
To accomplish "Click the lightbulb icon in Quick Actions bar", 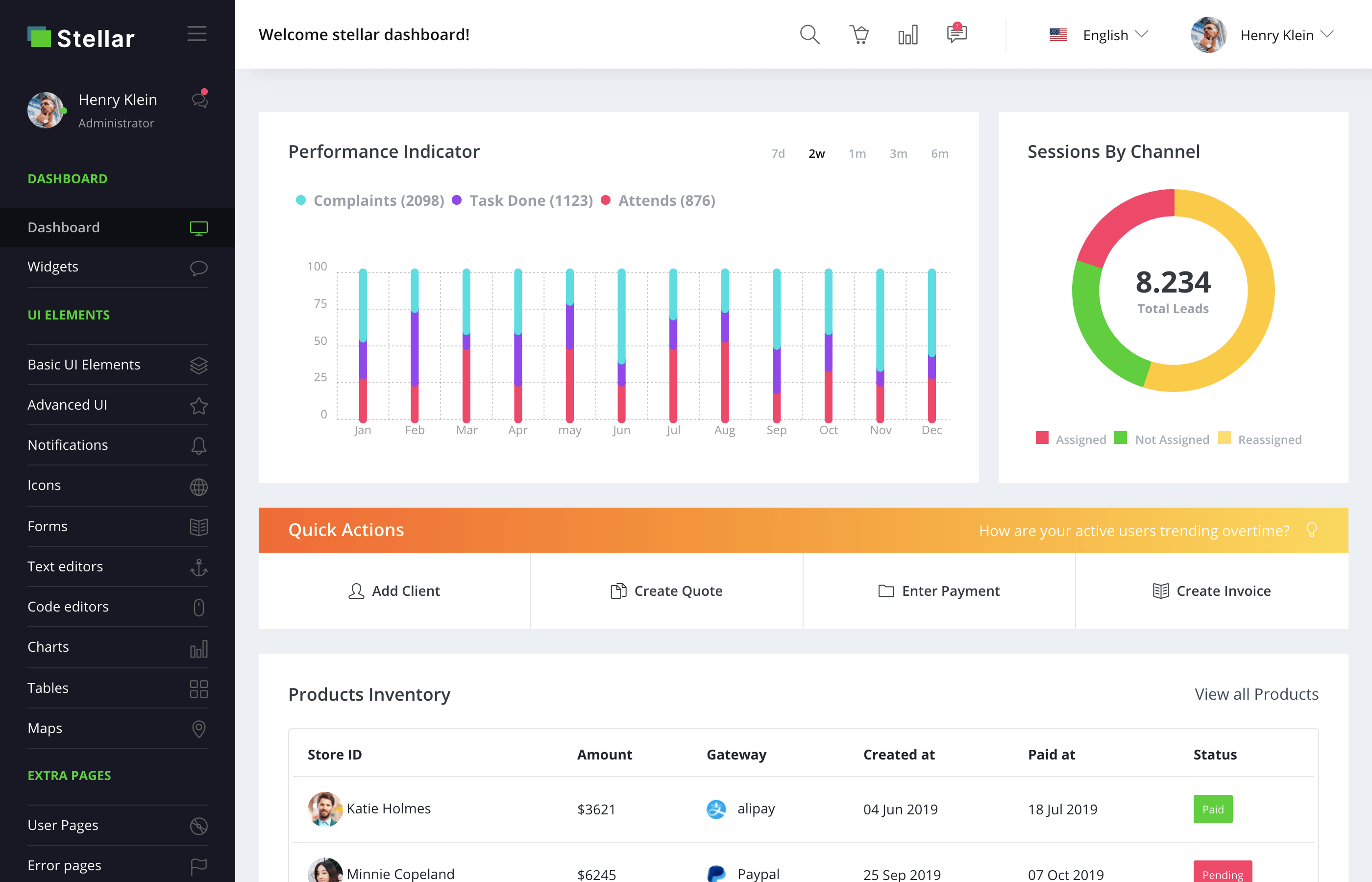I will click(1311, 530).
